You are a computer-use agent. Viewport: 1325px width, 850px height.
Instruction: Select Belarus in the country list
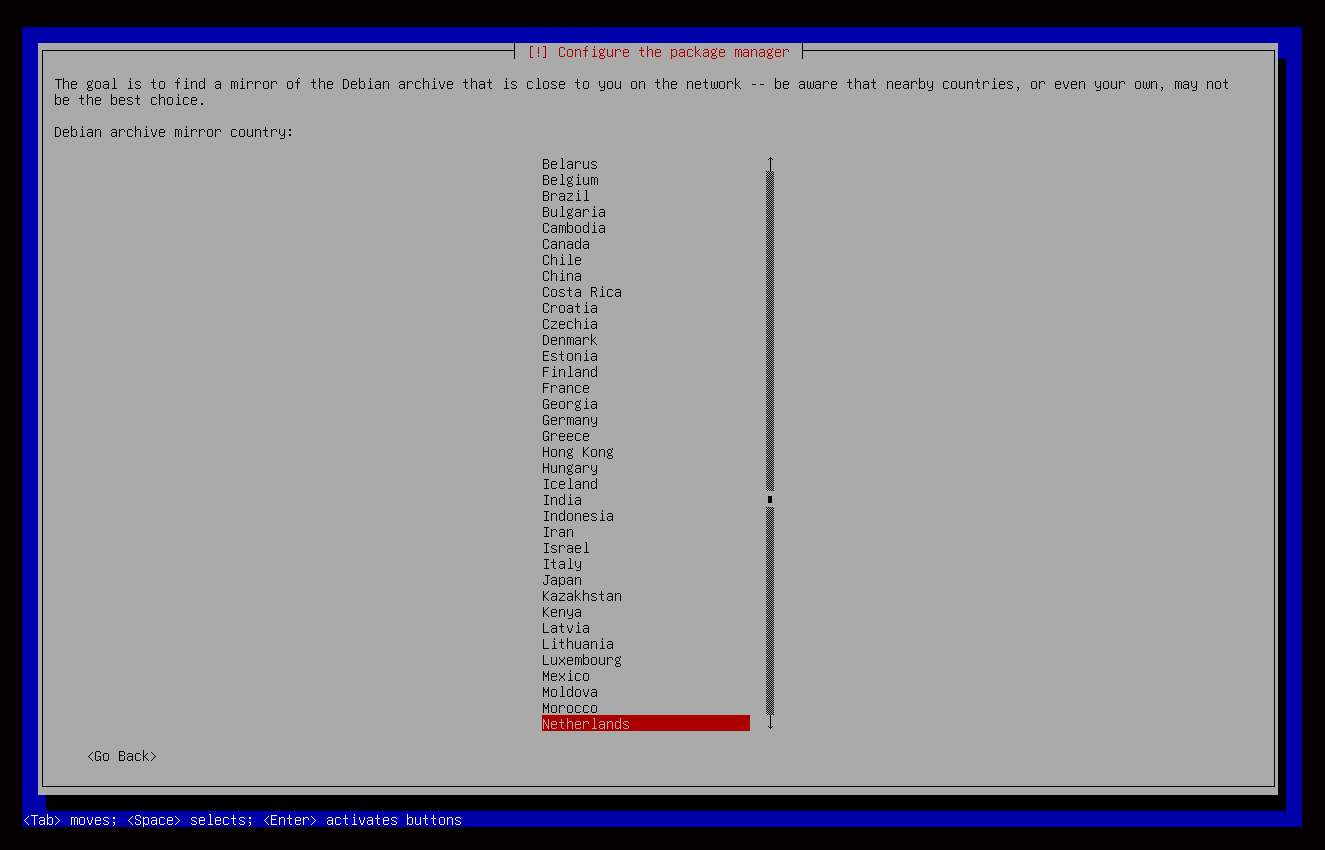point(570,164)
